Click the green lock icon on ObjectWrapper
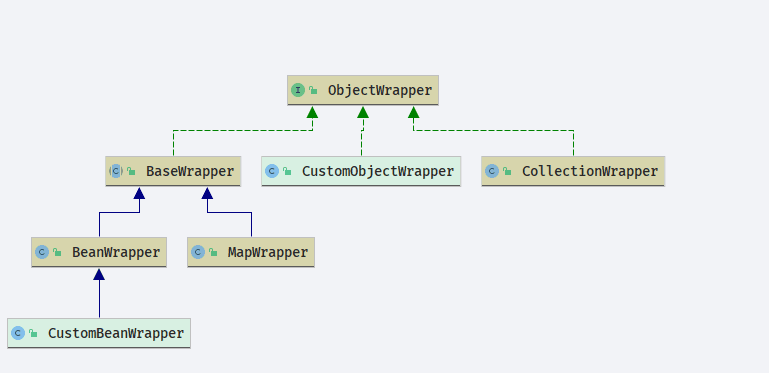This screenshot has width=769, height=373. pos(313,90)
